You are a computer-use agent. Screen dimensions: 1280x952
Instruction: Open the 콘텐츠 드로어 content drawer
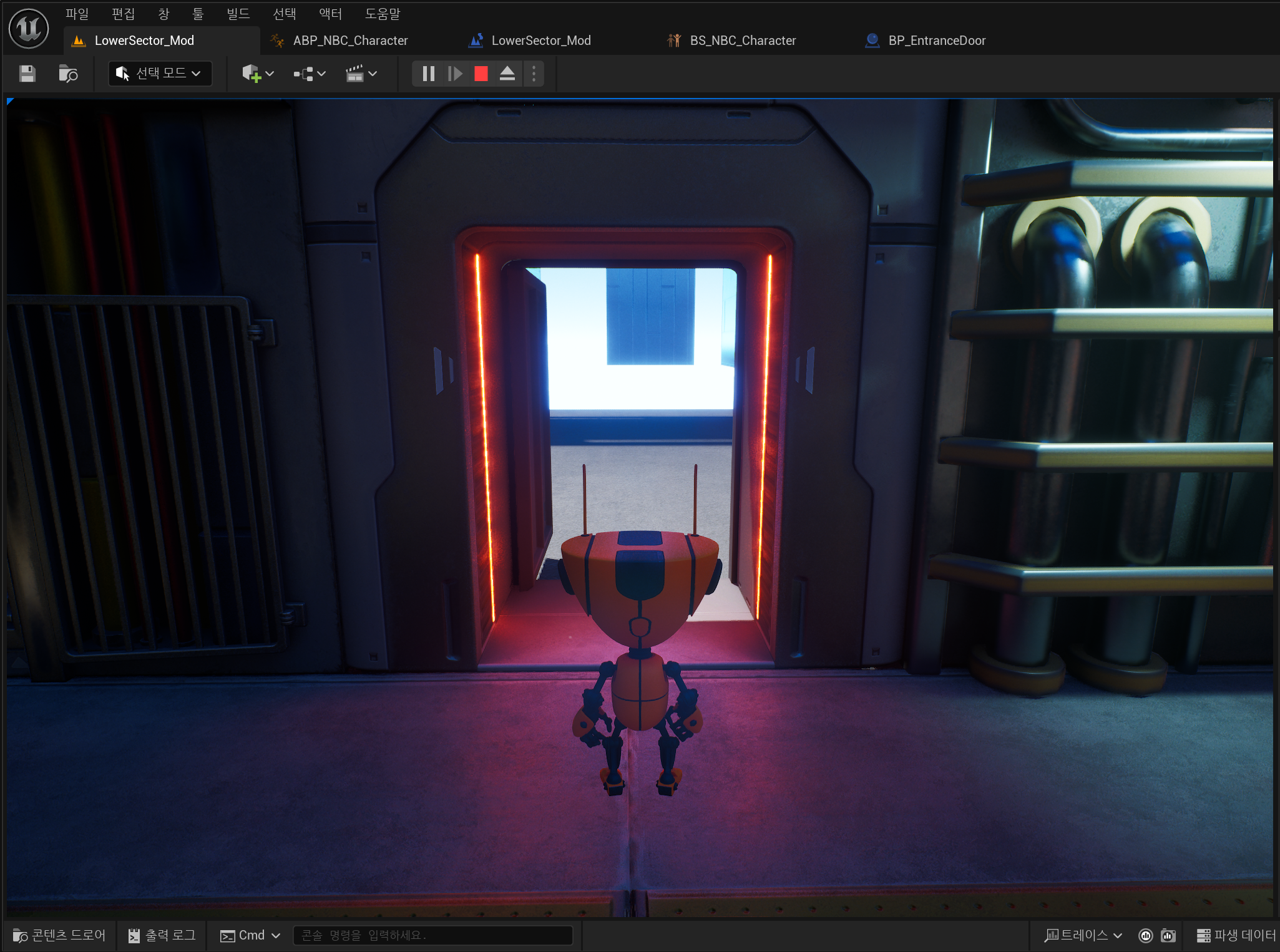point(59,935)
